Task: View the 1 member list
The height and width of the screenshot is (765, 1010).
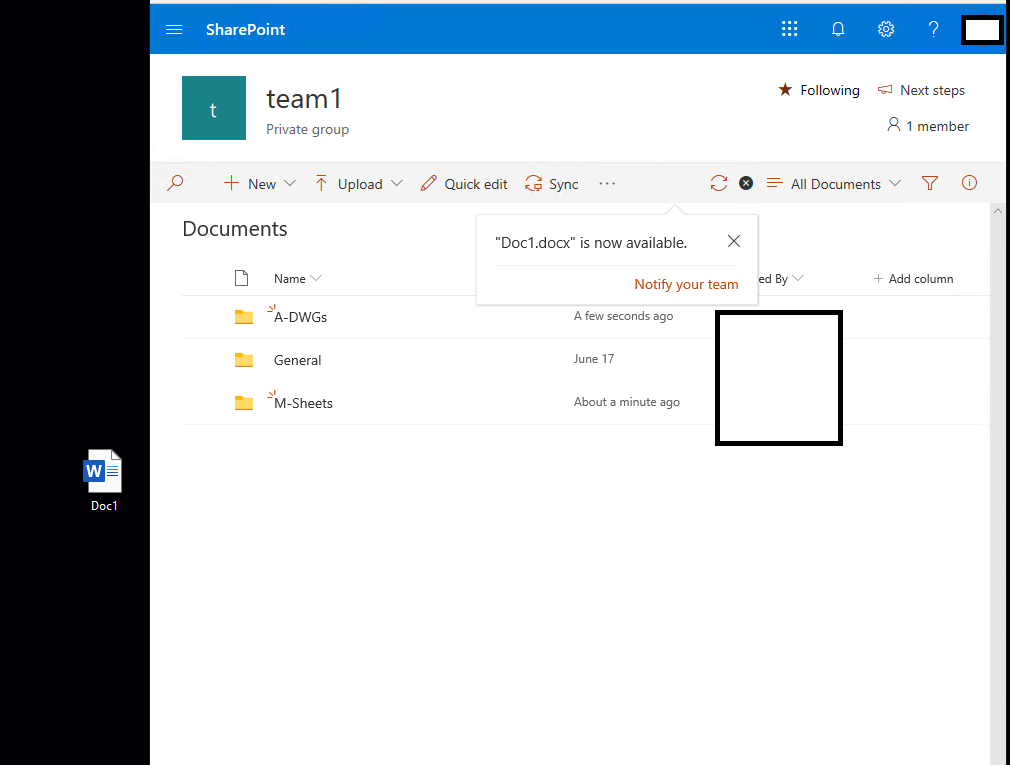Action: (928, 126)
